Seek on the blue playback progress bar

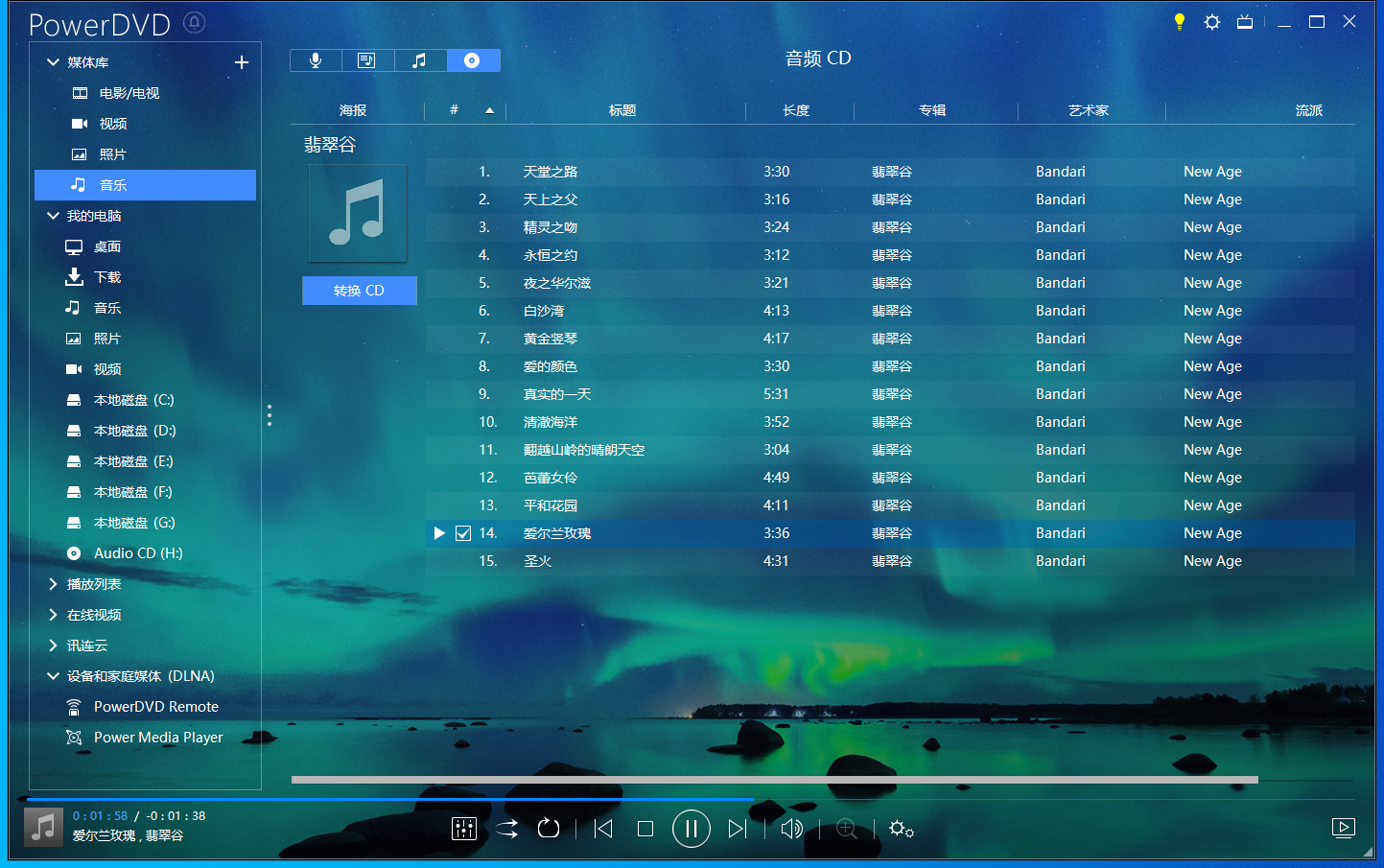point(389,798)
